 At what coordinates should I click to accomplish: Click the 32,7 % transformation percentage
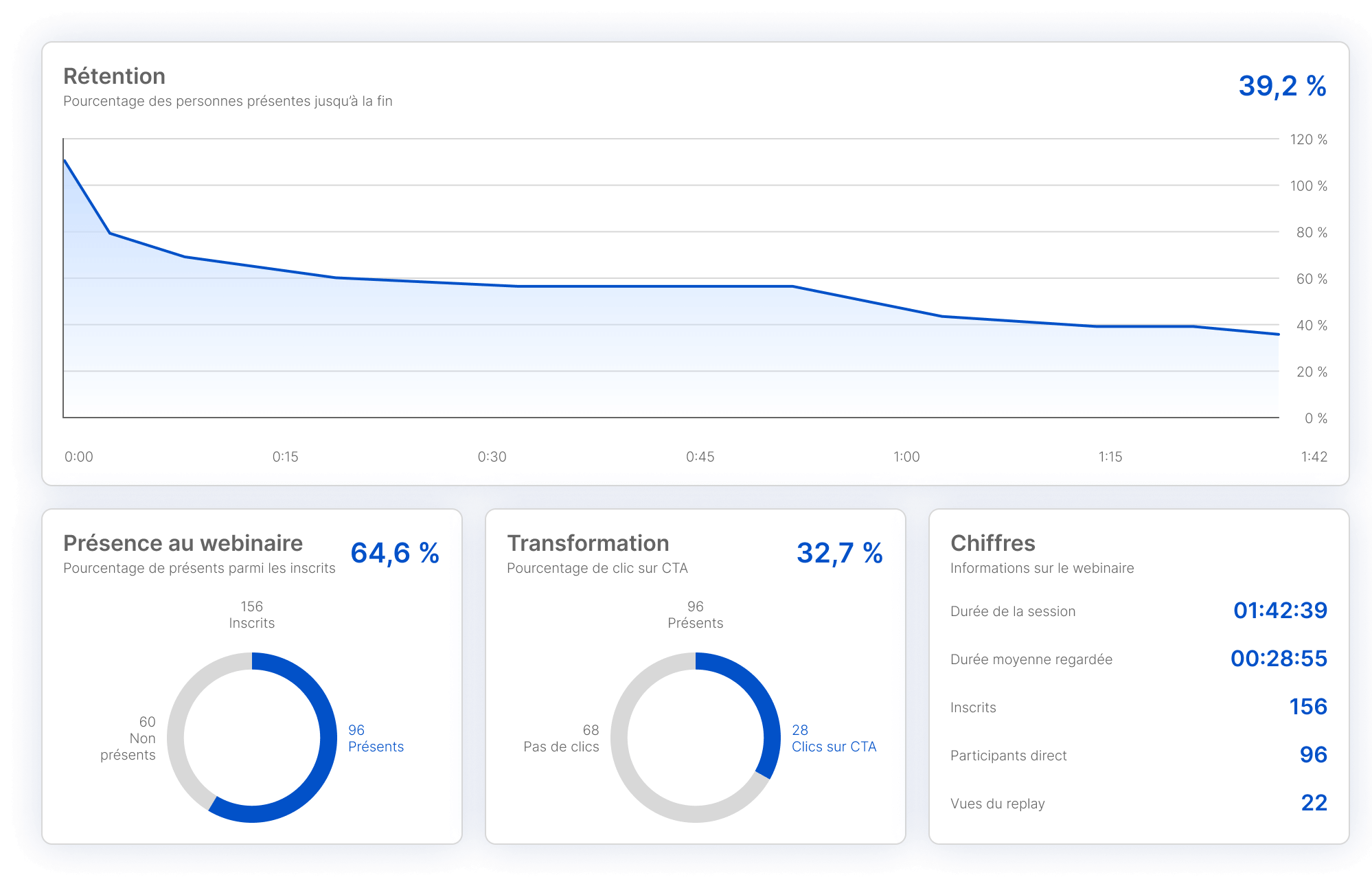click(x=839, y=553)
